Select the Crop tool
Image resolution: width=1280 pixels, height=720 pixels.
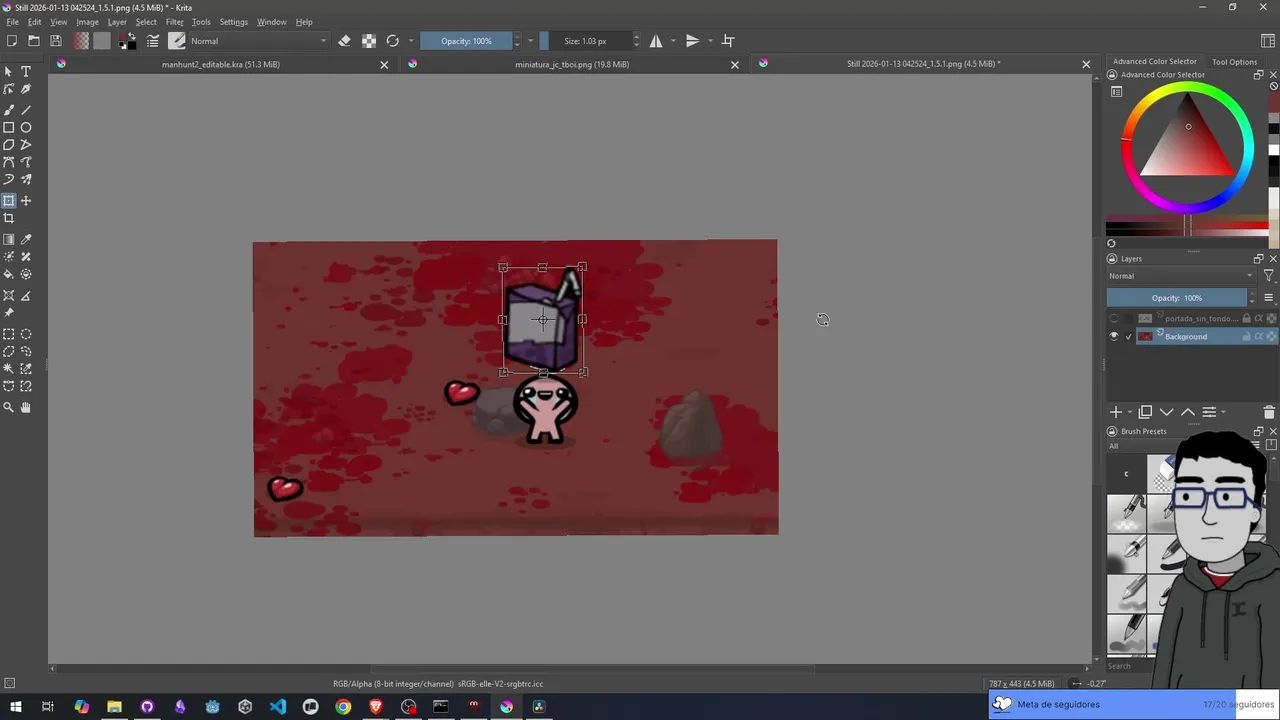click(x=9, y=218)
